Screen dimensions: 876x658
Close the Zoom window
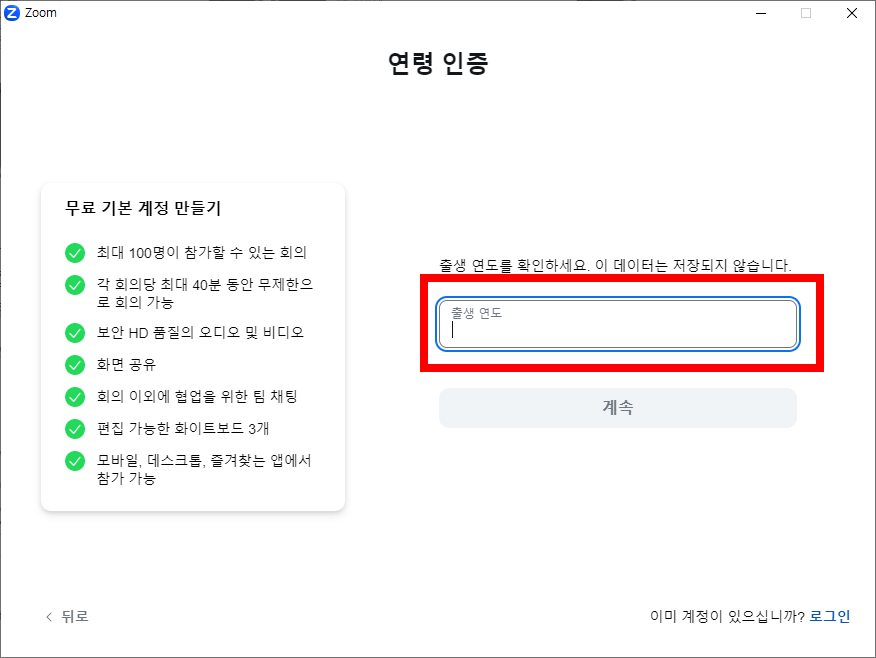tap(851, 13)
